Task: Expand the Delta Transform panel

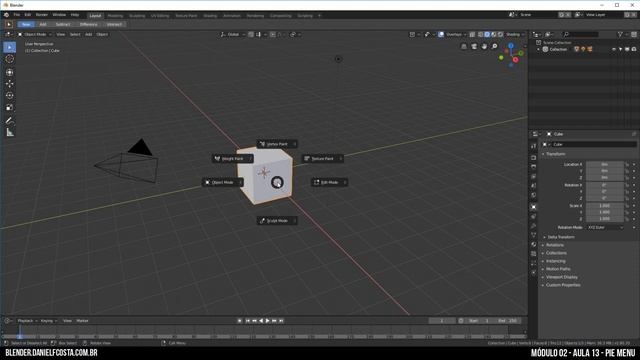Action: tap(560, 237)
